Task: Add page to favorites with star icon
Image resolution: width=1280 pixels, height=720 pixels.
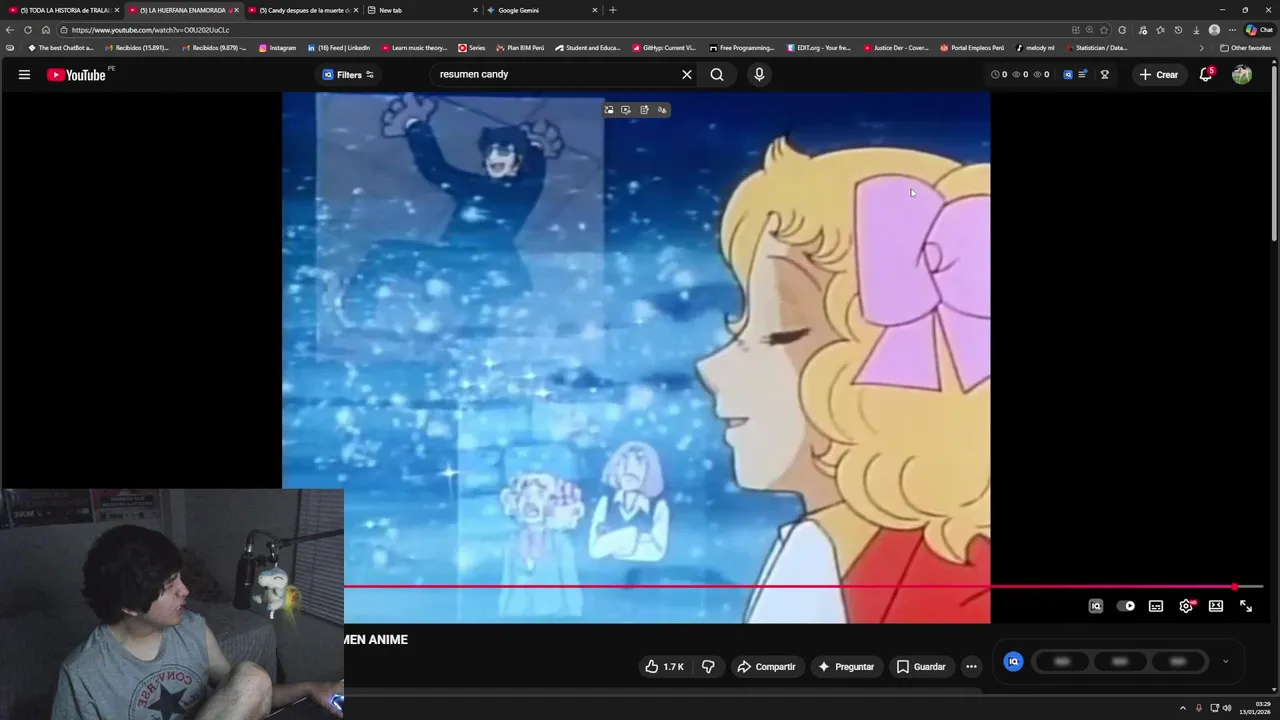Action: click(1104, 30)
